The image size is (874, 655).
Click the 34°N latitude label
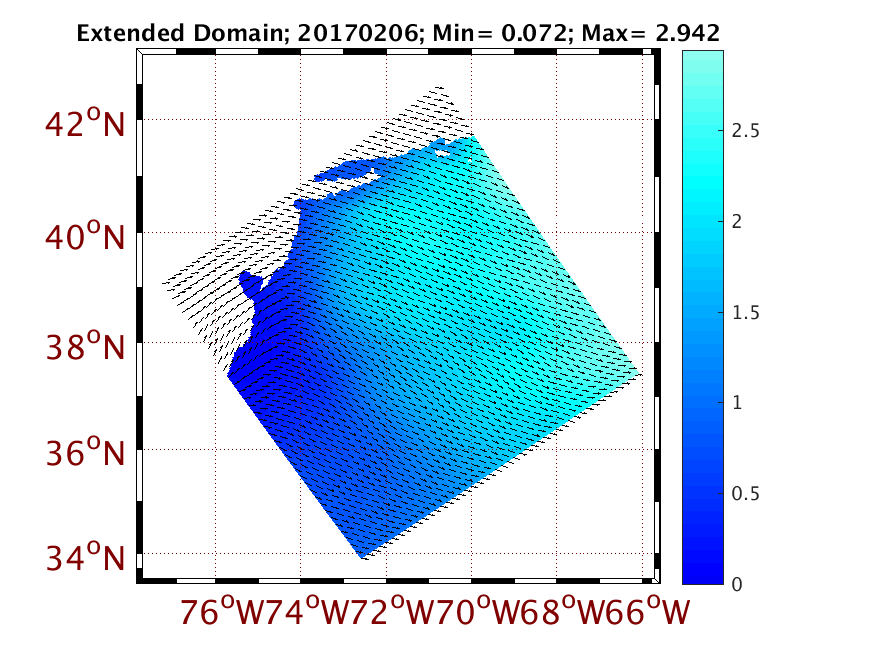pyautogui.click(x=84, y=557)
